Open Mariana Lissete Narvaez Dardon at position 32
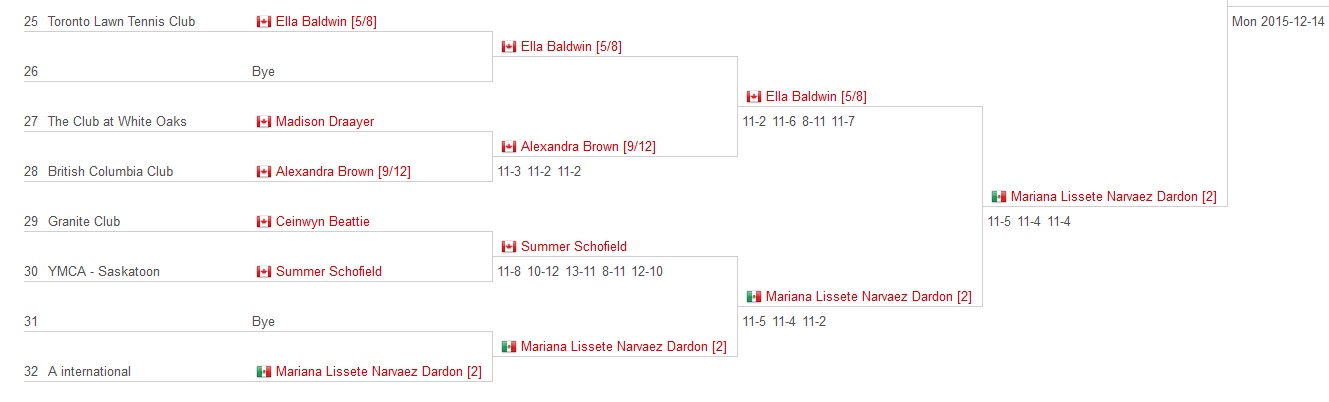Image resolution: width=1329 pixels, height=402 pixels. coord(379,372)
